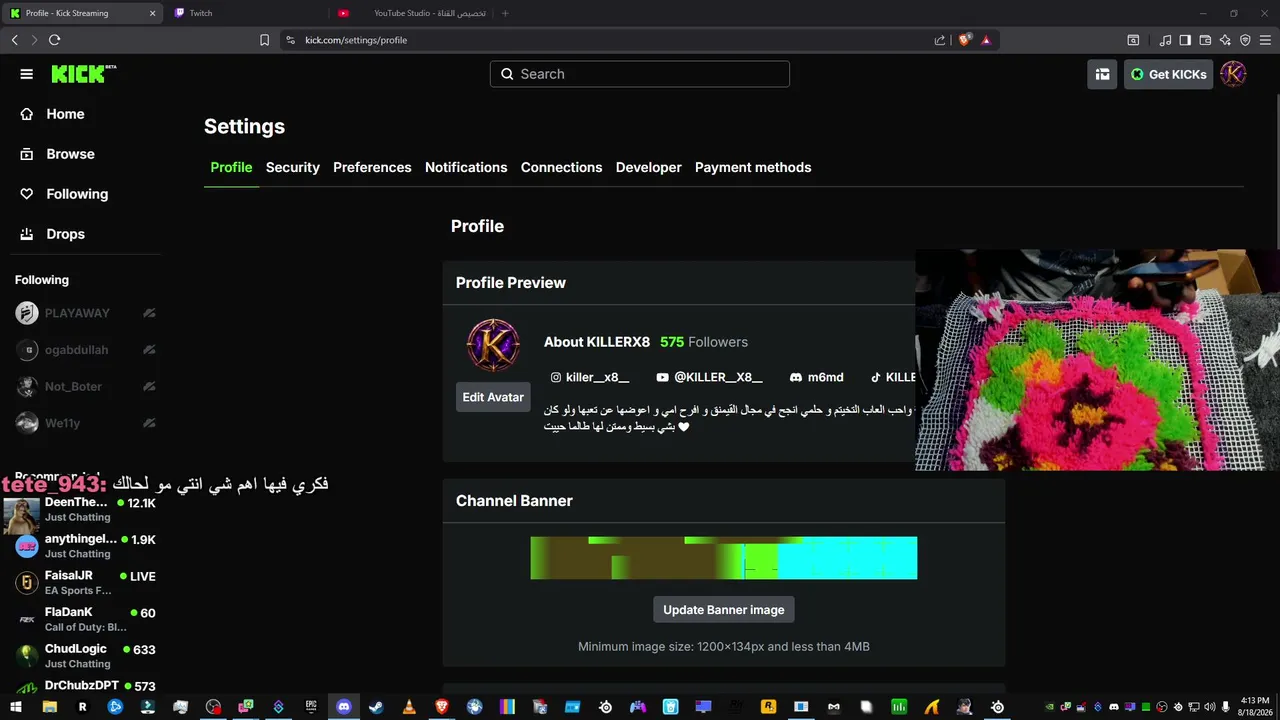Open a new browser tab

505,13
